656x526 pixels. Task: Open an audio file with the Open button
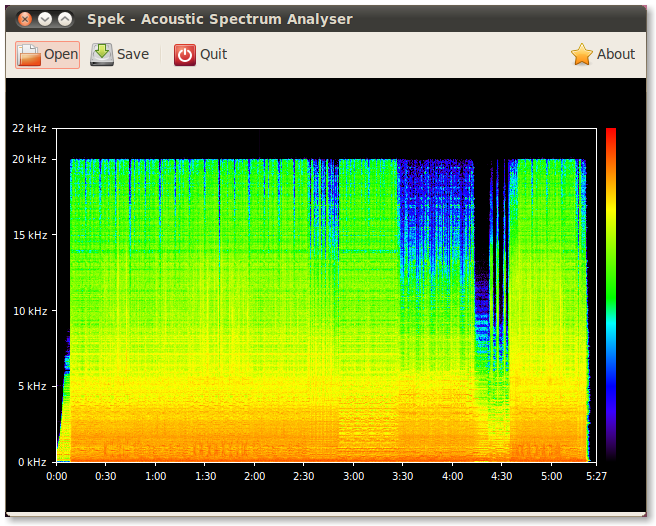pos(47,54)
